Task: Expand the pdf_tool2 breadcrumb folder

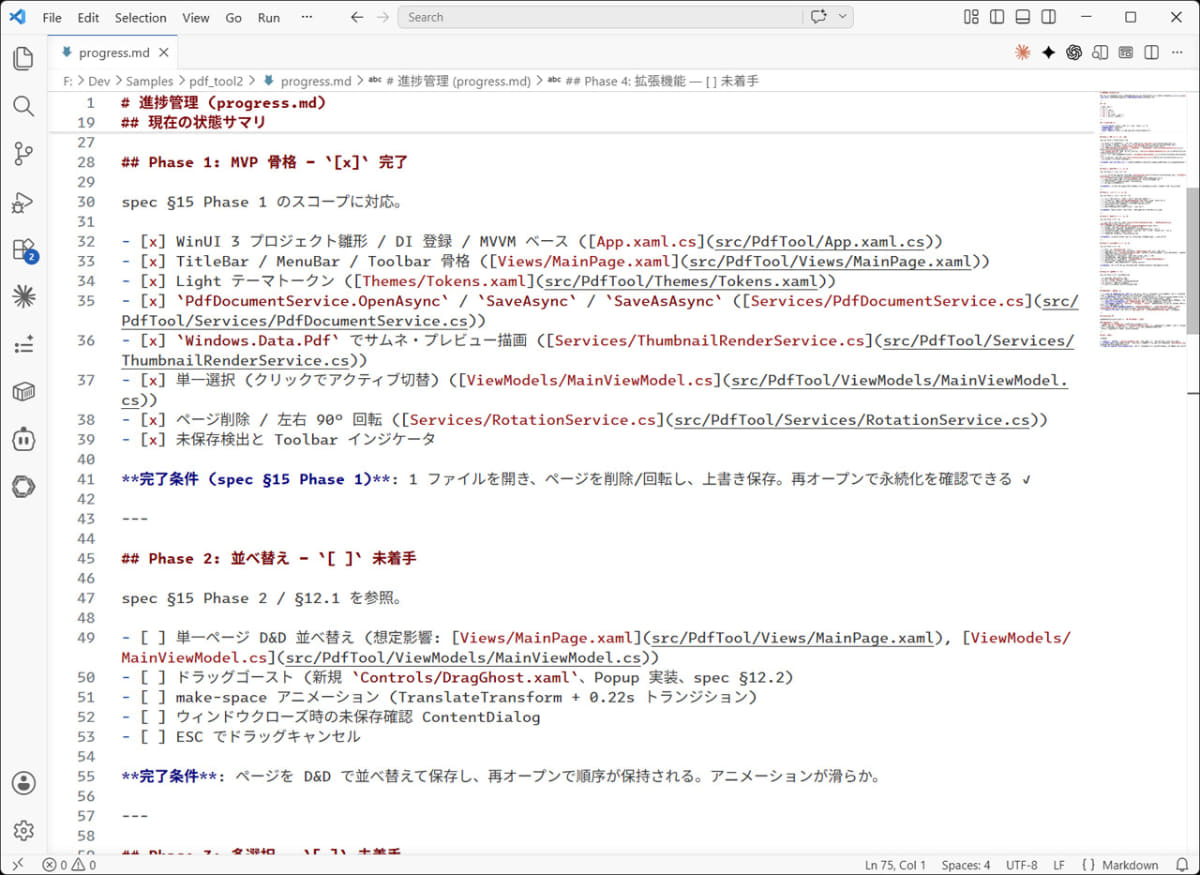Action: point(217,81)
